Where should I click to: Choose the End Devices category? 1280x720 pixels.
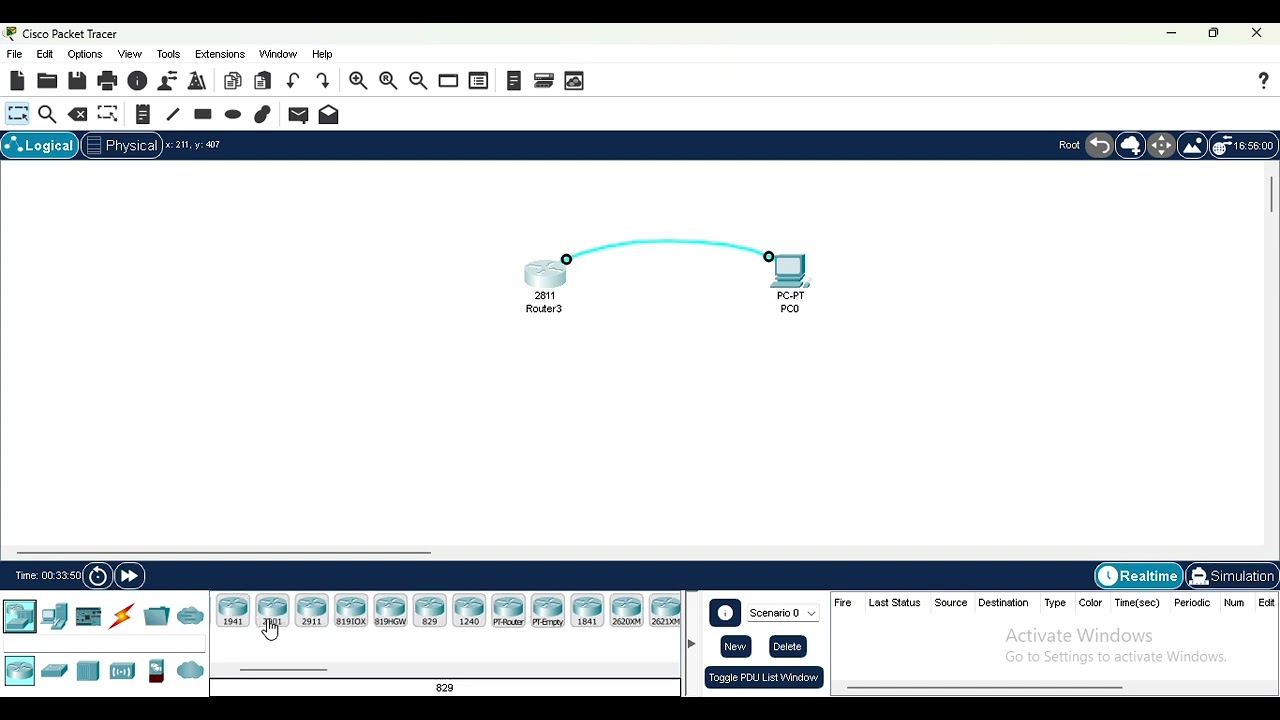(x=54, y=616)
